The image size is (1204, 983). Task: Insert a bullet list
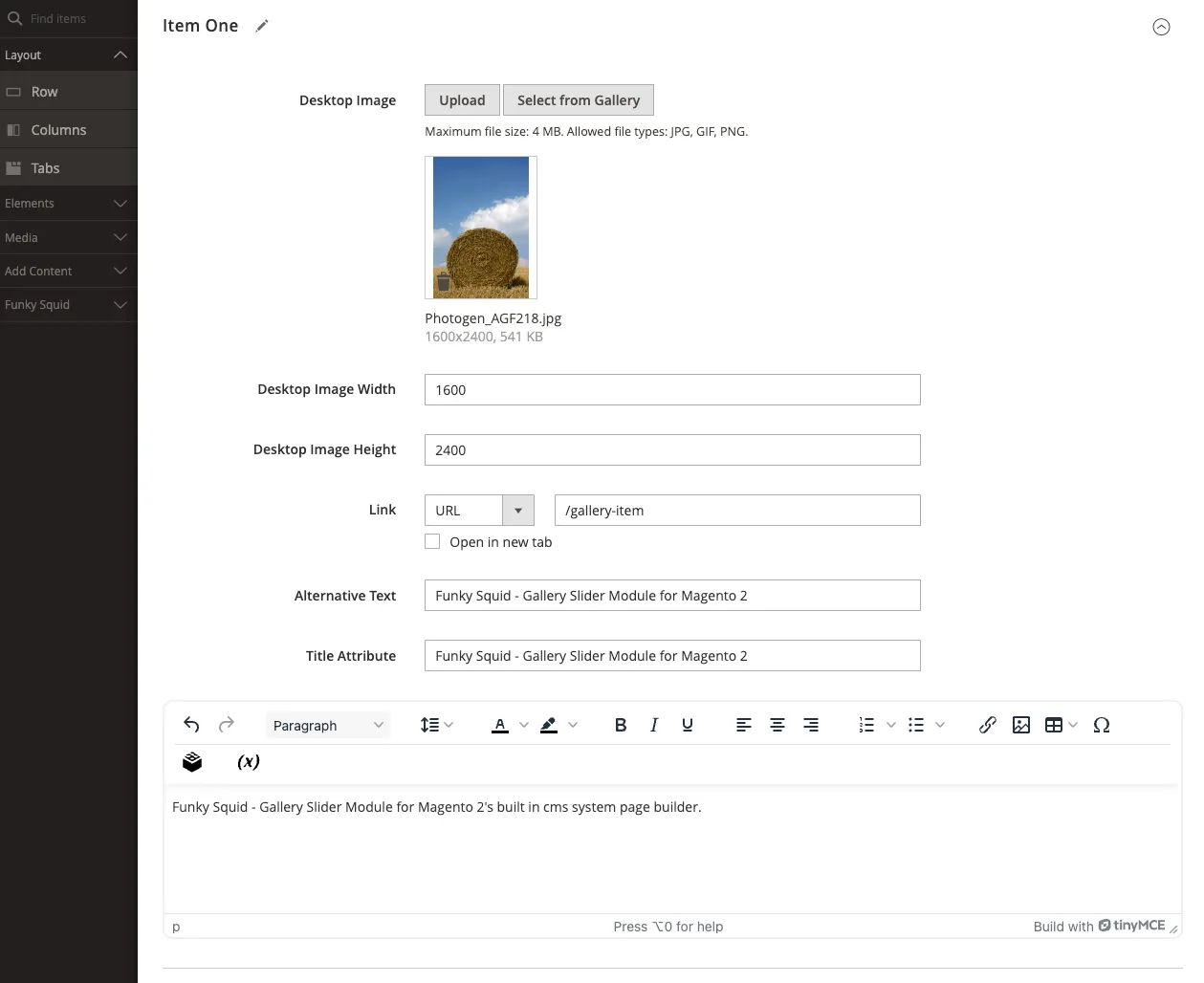click(916, 725)
